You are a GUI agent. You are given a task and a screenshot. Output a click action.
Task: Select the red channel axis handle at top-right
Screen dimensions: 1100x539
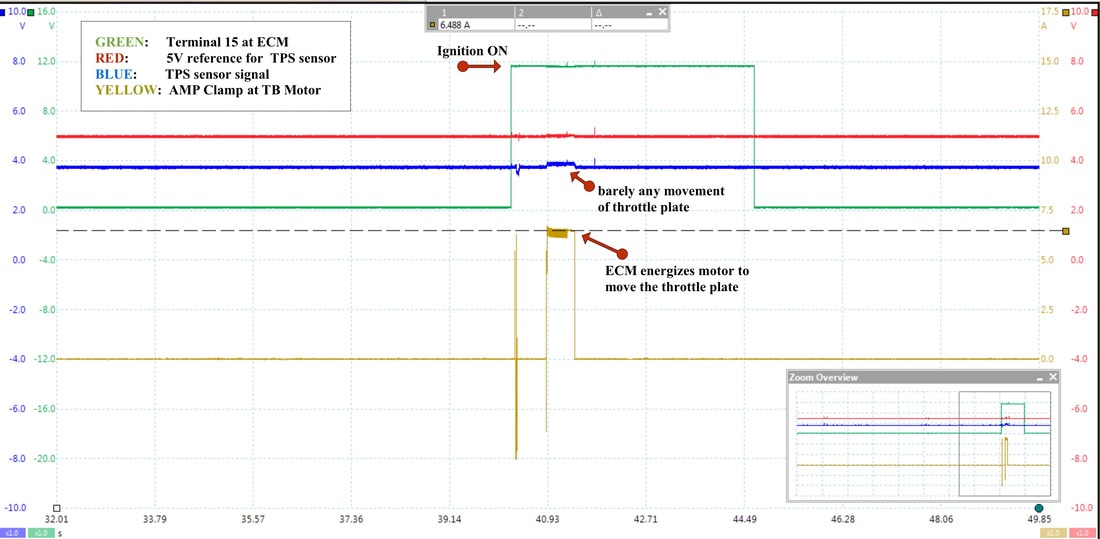pyautogui.click(x=1096, y=12)
